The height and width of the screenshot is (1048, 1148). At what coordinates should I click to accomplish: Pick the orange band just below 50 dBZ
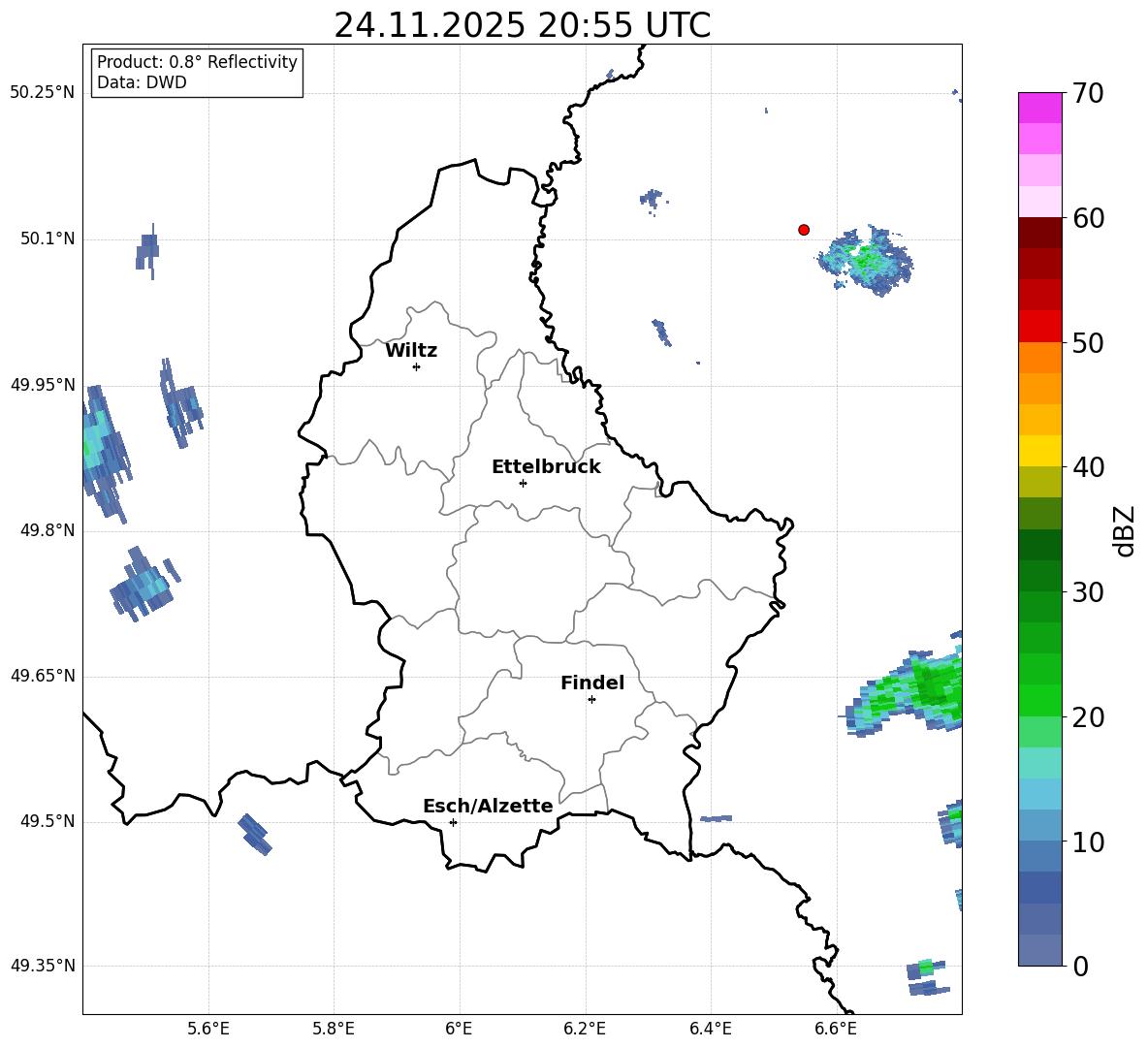point(1040,357)
